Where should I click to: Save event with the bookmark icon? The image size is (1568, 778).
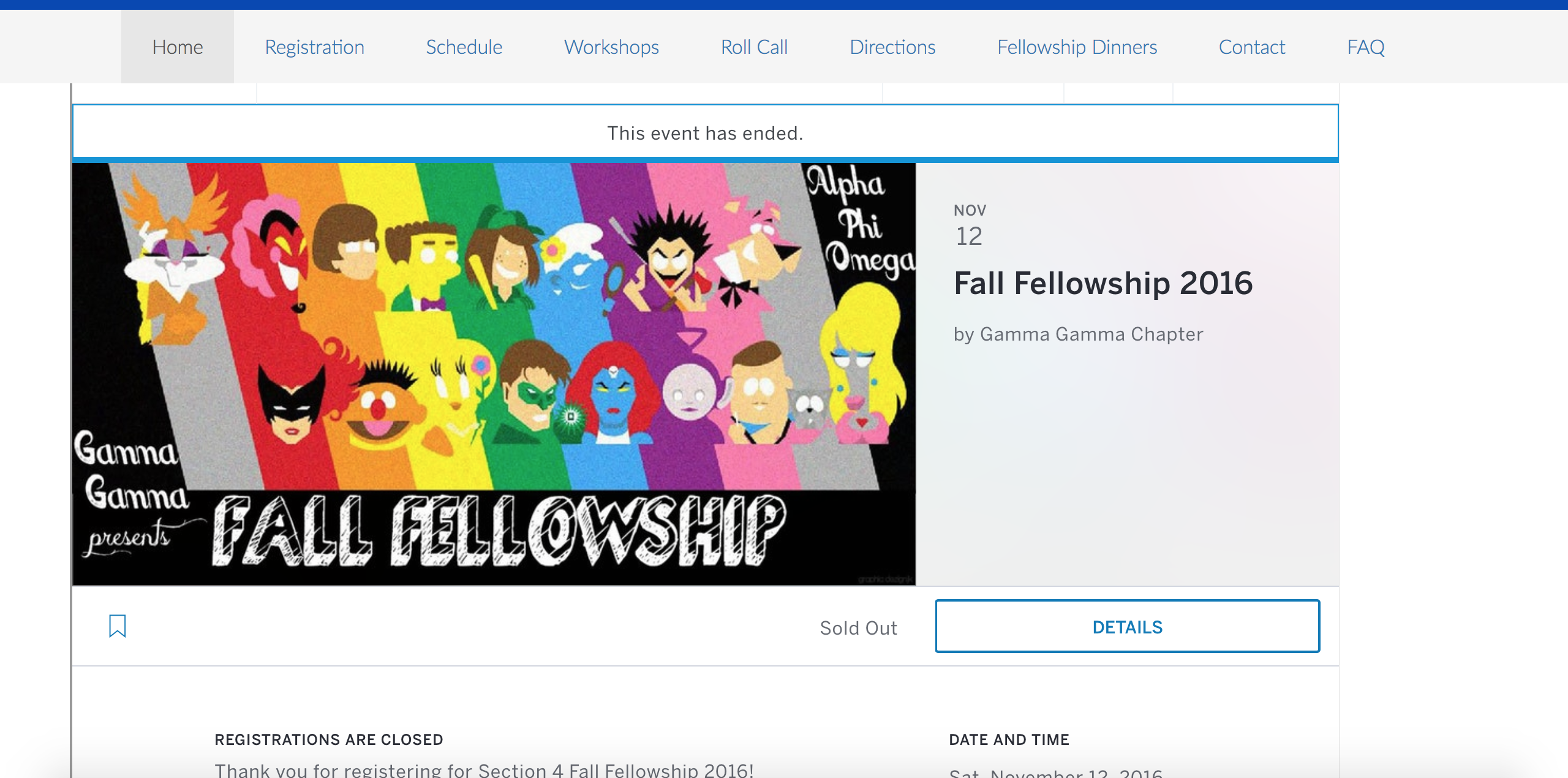click(x=117, y=626)
